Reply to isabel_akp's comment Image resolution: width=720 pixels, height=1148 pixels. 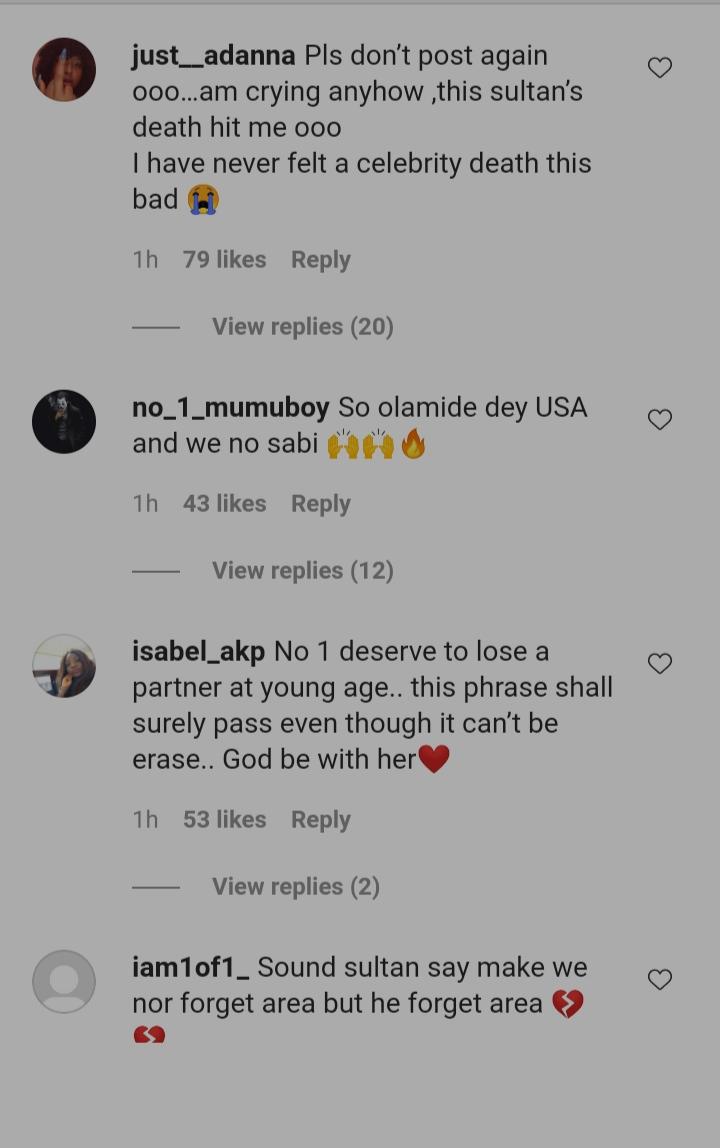click(320, 820)
